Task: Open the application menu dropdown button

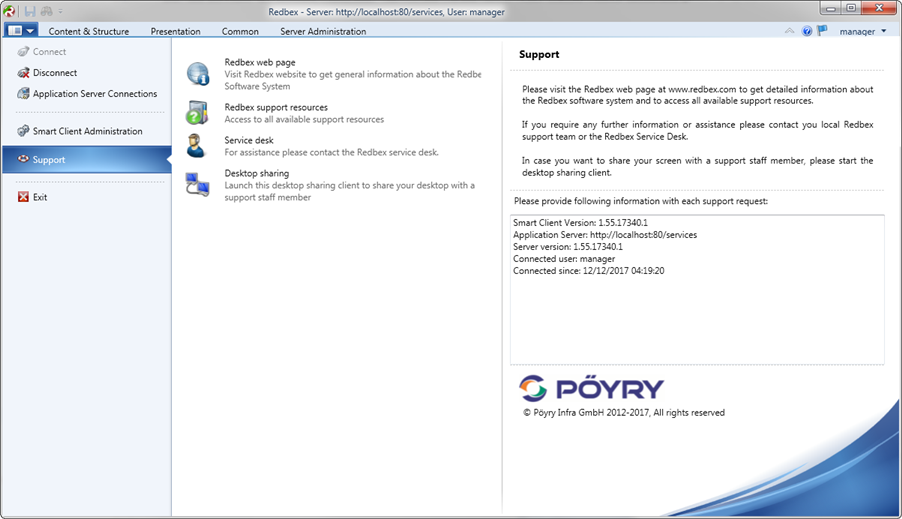Action: pos(20,31)
